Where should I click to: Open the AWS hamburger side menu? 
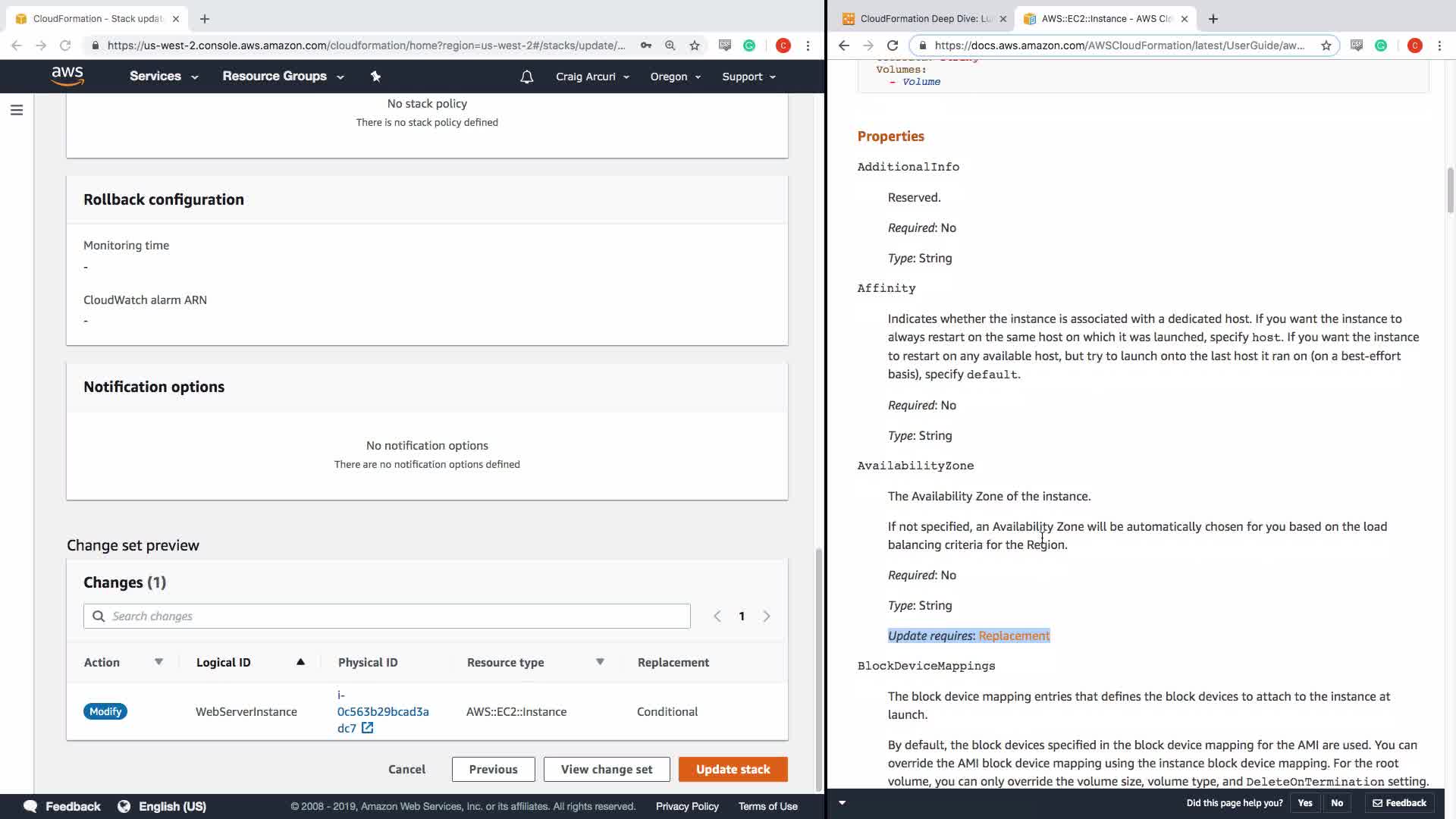[x=17, y=111]
